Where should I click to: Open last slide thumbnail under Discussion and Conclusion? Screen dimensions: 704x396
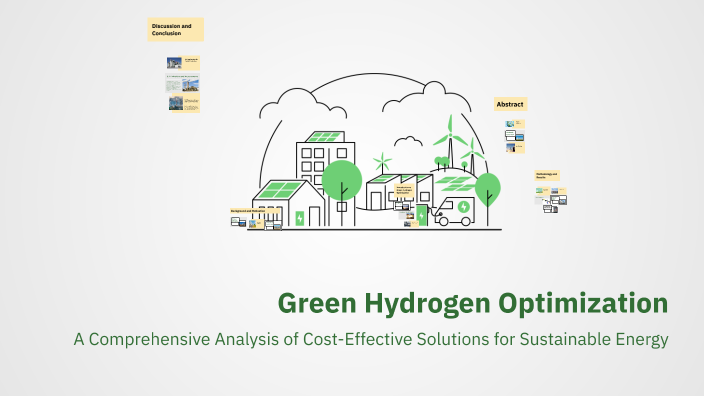(x=184, y=103)
